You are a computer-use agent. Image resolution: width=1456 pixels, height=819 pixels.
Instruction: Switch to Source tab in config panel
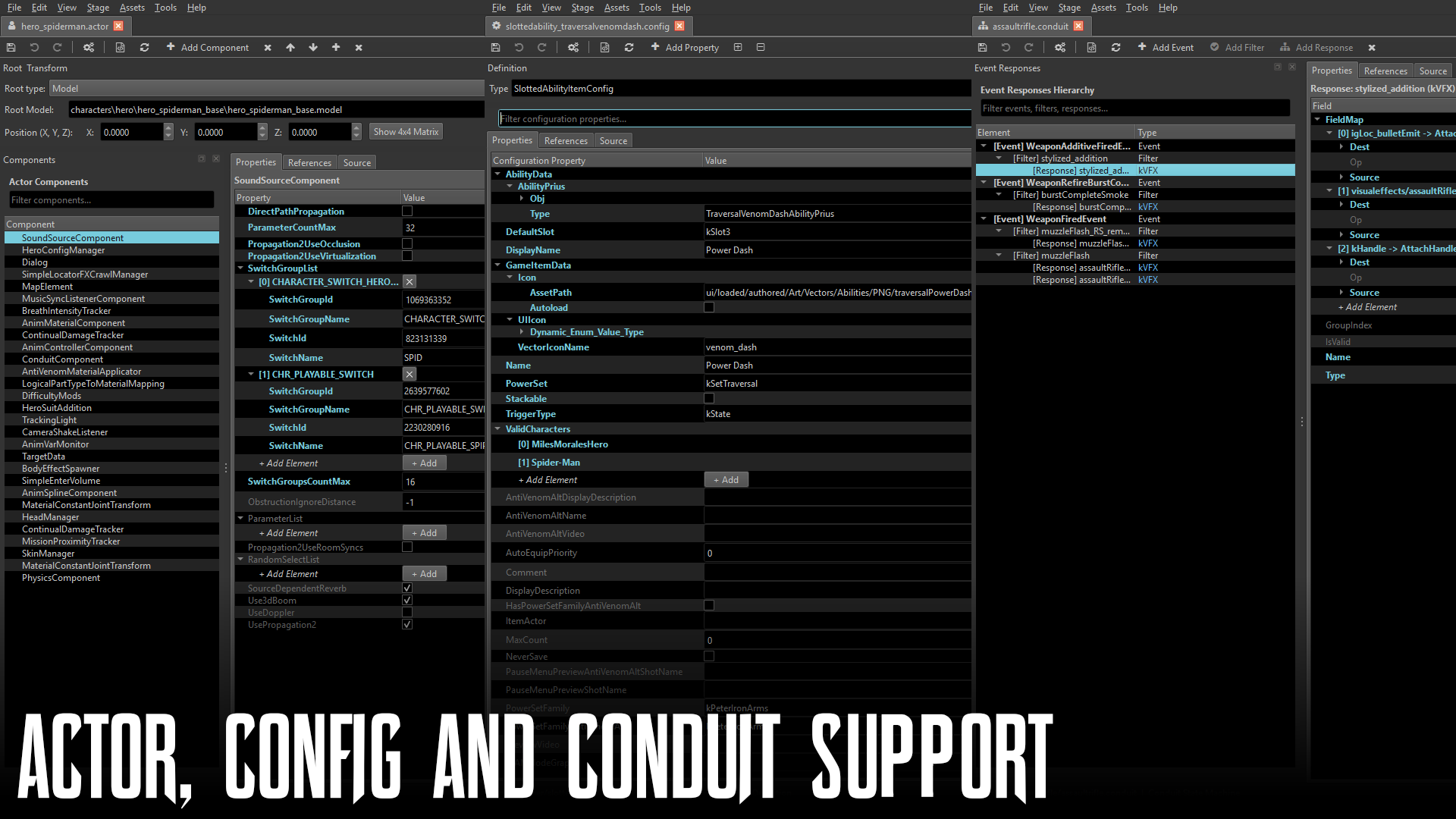(613, 141)
